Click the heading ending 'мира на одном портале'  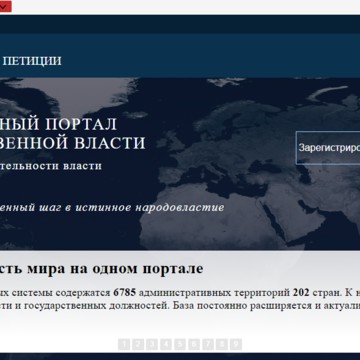tap(101, 269)
